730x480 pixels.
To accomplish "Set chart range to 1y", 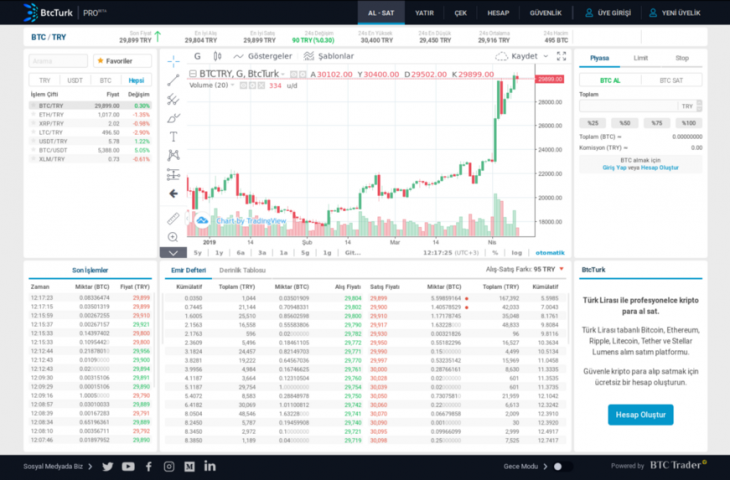I will (219, 253).
